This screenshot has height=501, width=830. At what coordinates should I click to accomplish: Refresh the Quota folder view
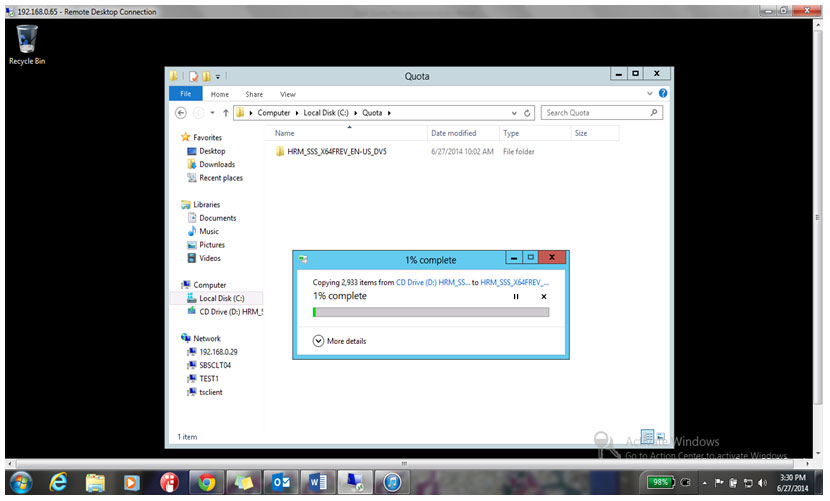[x=527, y=113]
